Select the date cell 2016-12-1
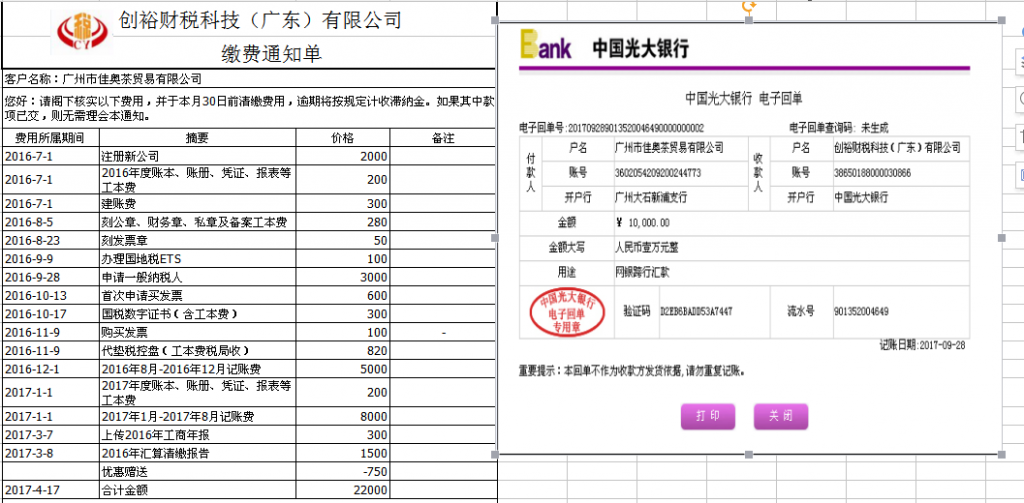The height and width of the screenshot is (503, 1024). point(50,368)
